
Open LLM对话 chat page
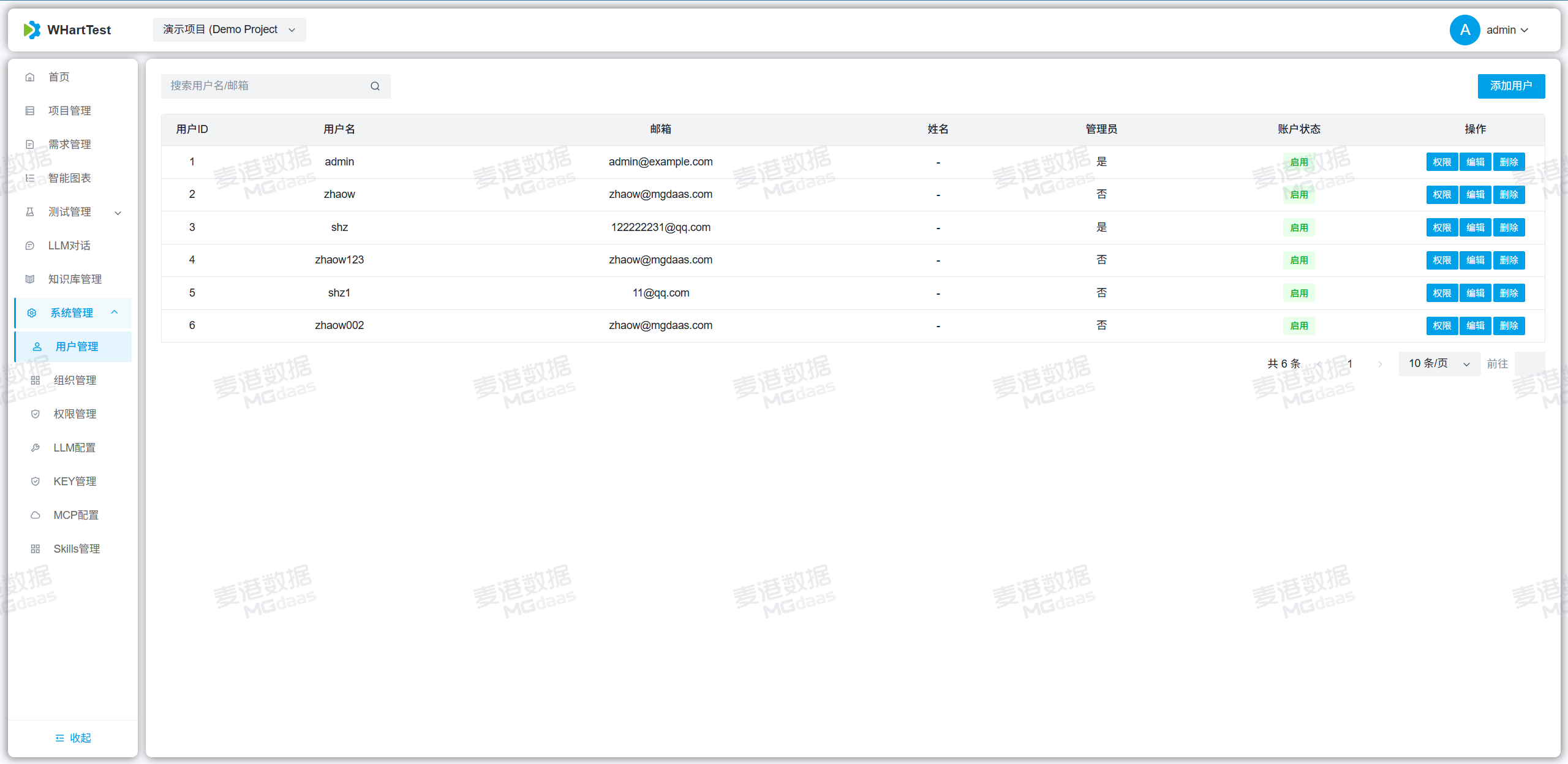(69, 246)
